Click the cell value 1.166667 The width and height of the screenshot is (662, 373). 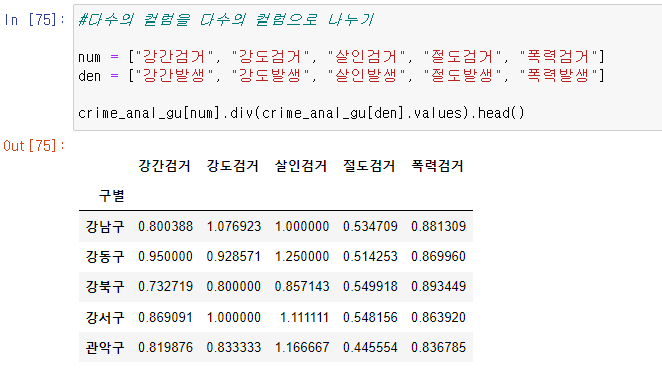(x=302, y=347)
